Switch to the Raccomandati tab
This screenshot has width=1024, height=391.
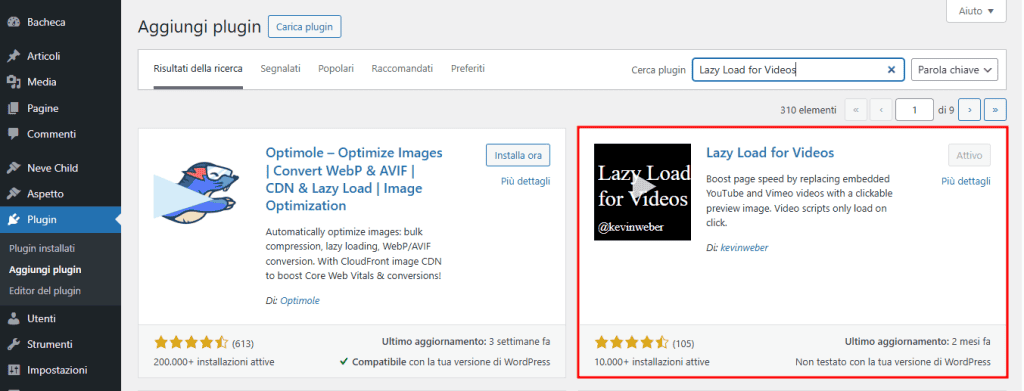(402, 69)
